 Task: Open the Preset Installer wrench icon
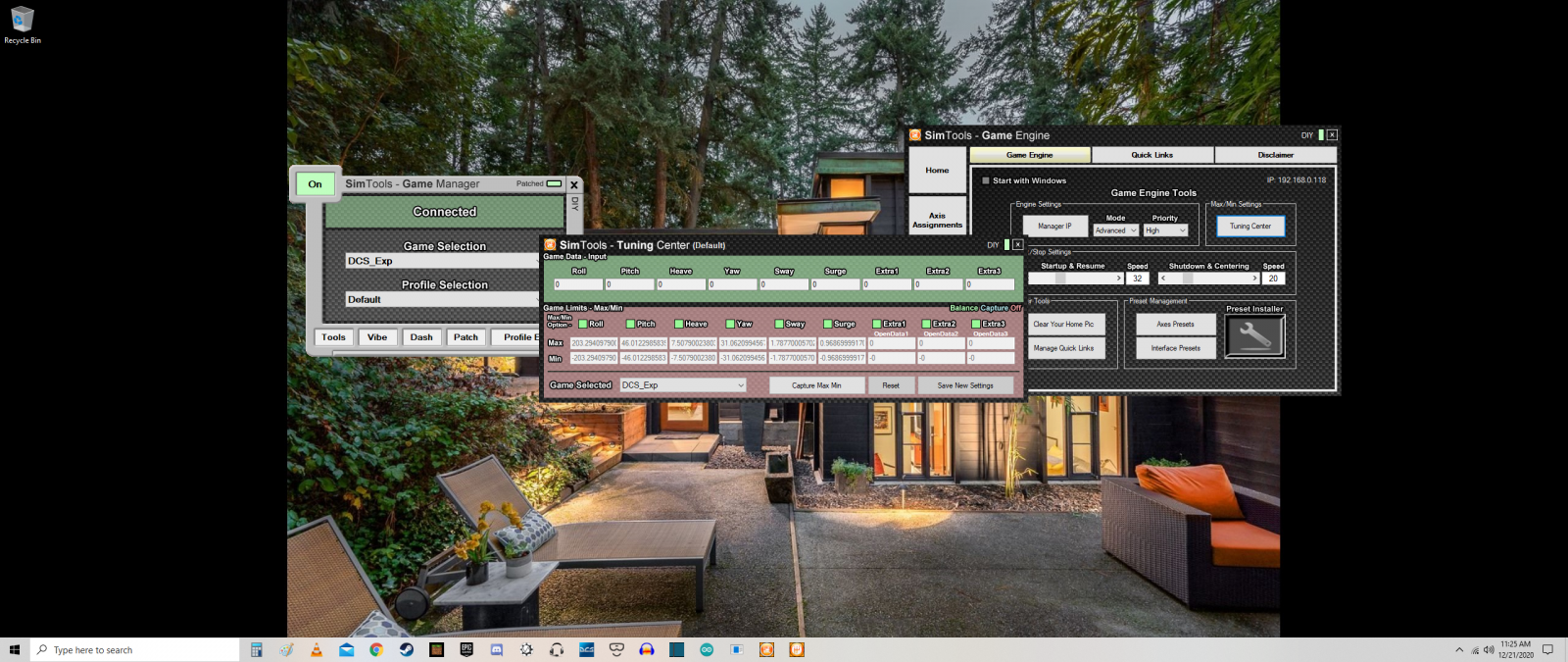click(1254, 336)
